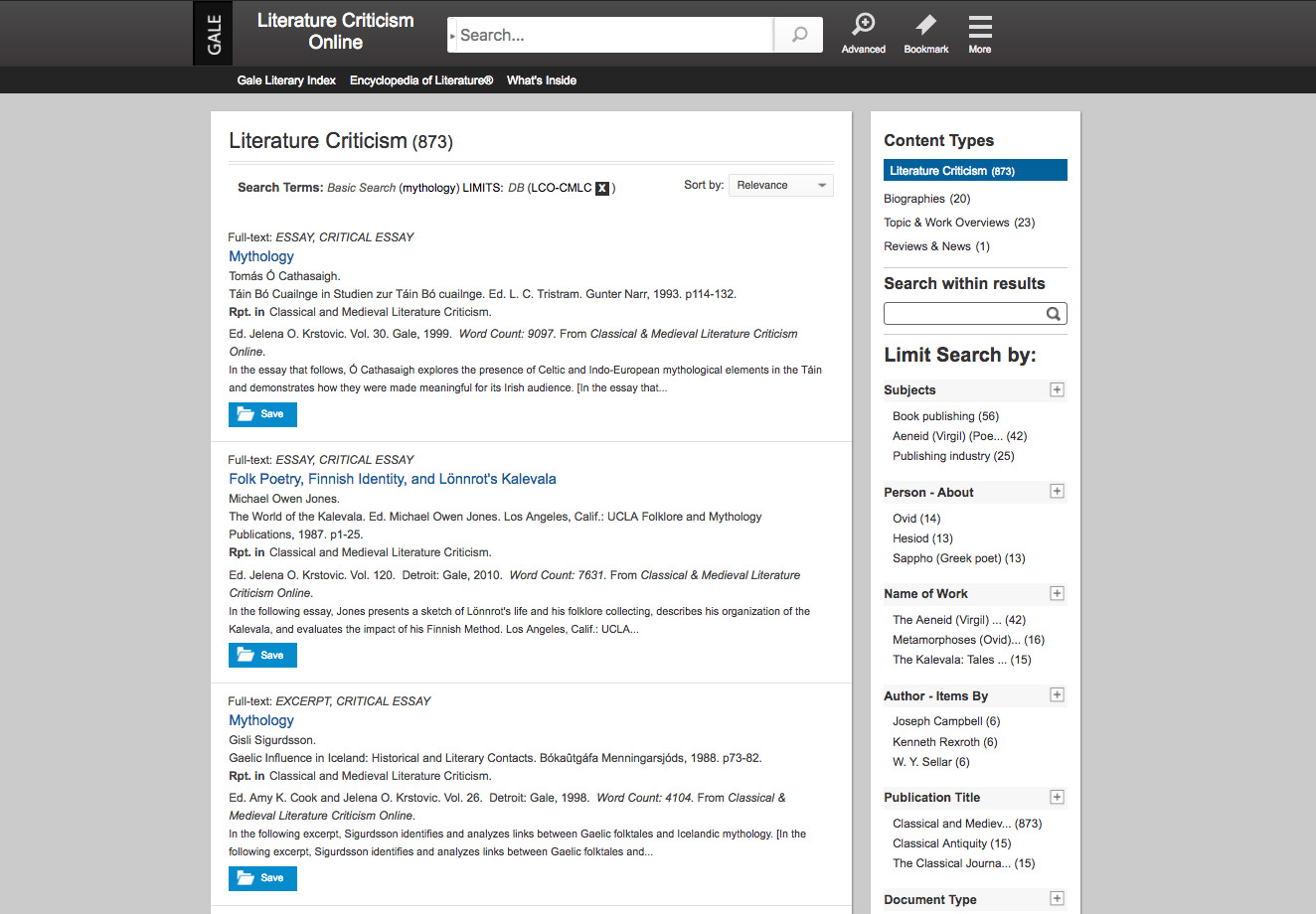Save the Folk Poetry, Finnish Identity essay
Viewport: 1316px width, 914px height.
point(262,656)
